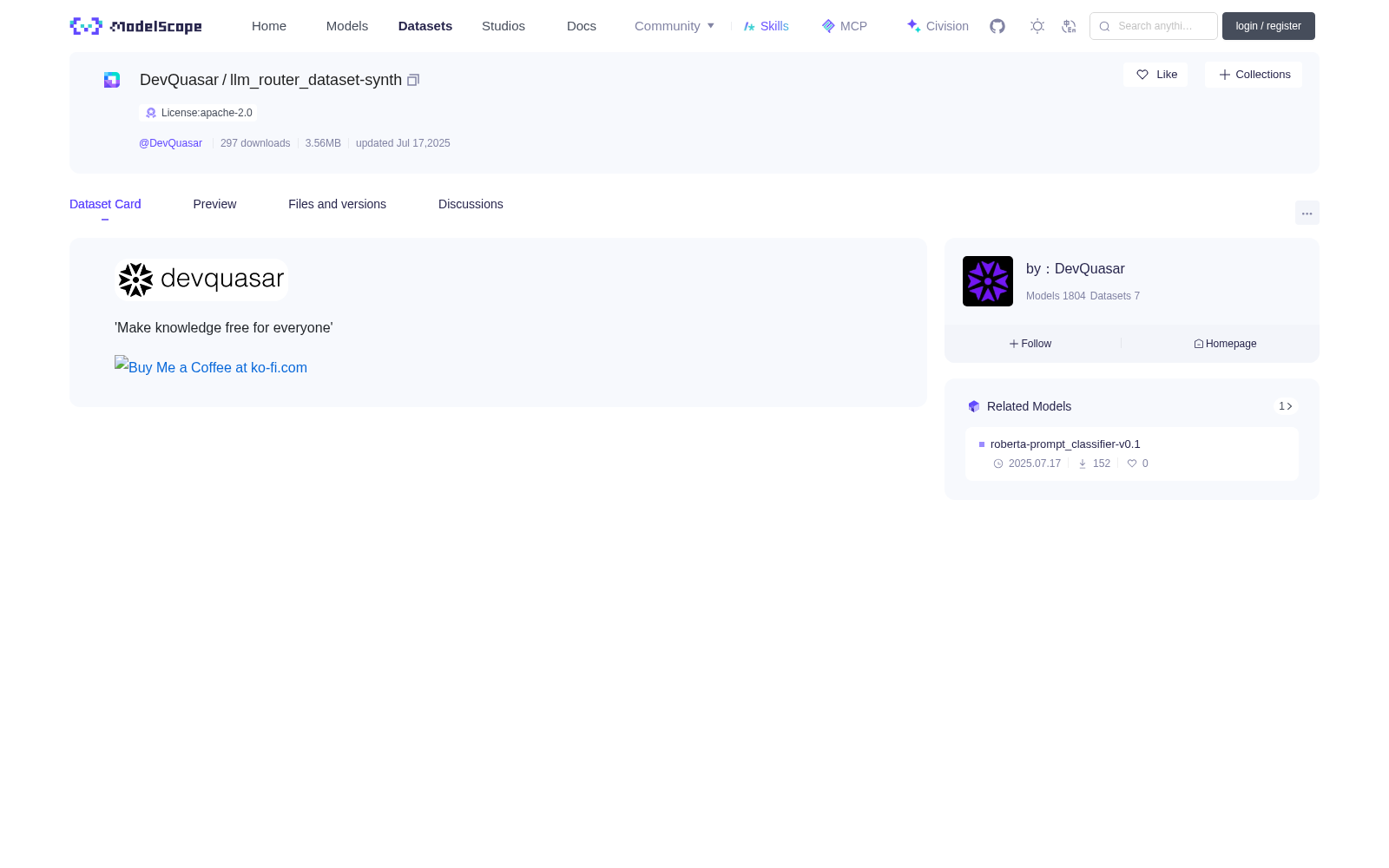This screenshot has height=868, width=1389.
Task: Switch language with the translate icon
Action: coord(1069,26)
